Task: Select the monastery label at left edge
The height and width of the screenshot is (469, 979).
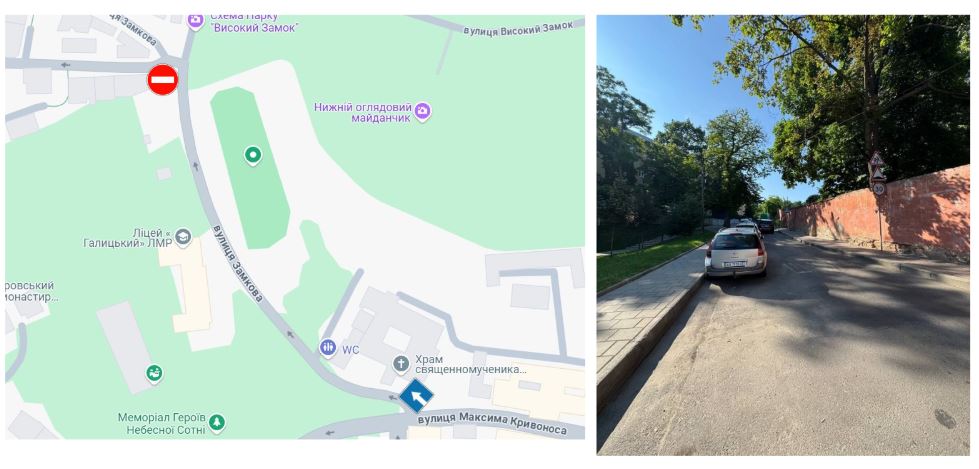Action: pos(29,292)
